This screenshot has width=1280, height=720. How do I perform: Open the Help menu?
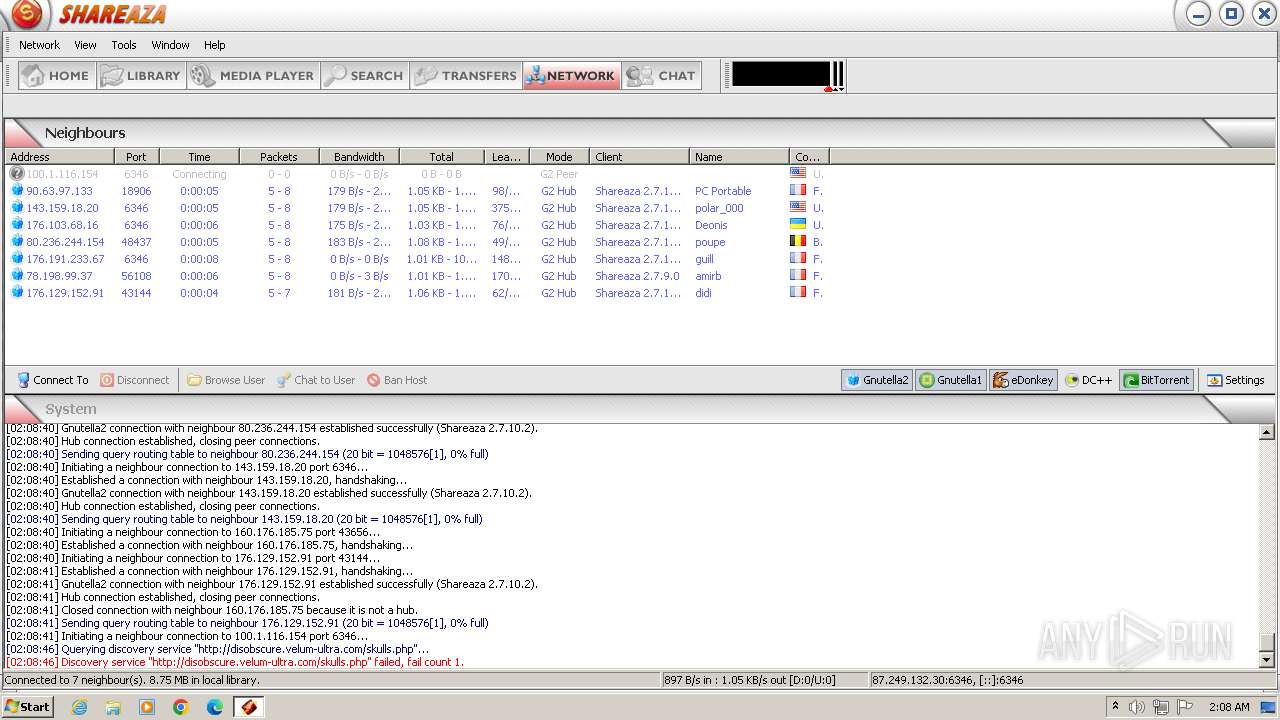[214, 45]
